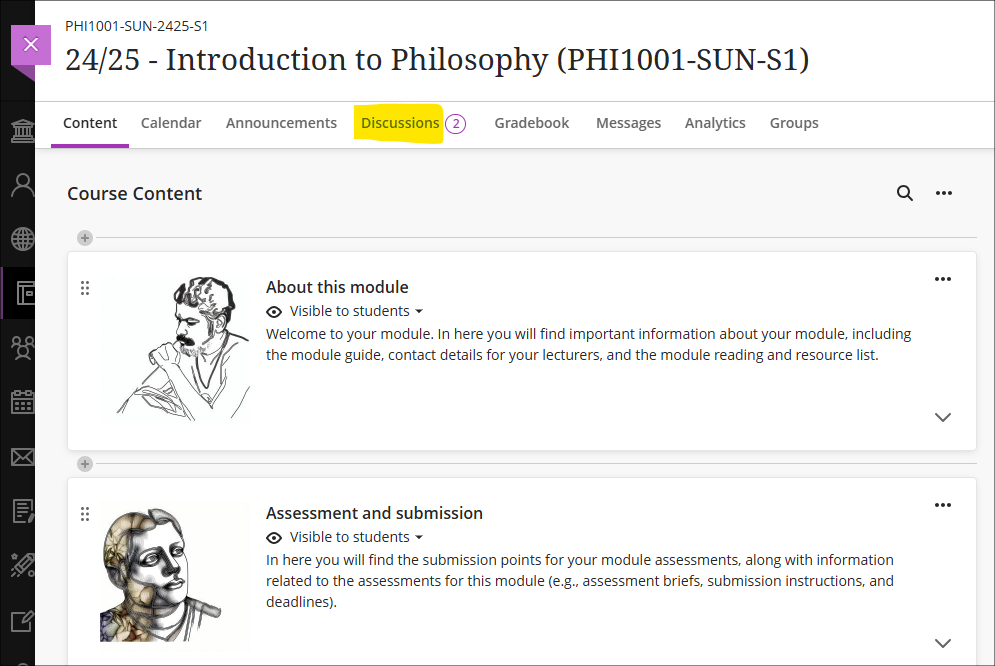Open Course Content more options ellipsis

pyautogui.click(x=944, y=193)
